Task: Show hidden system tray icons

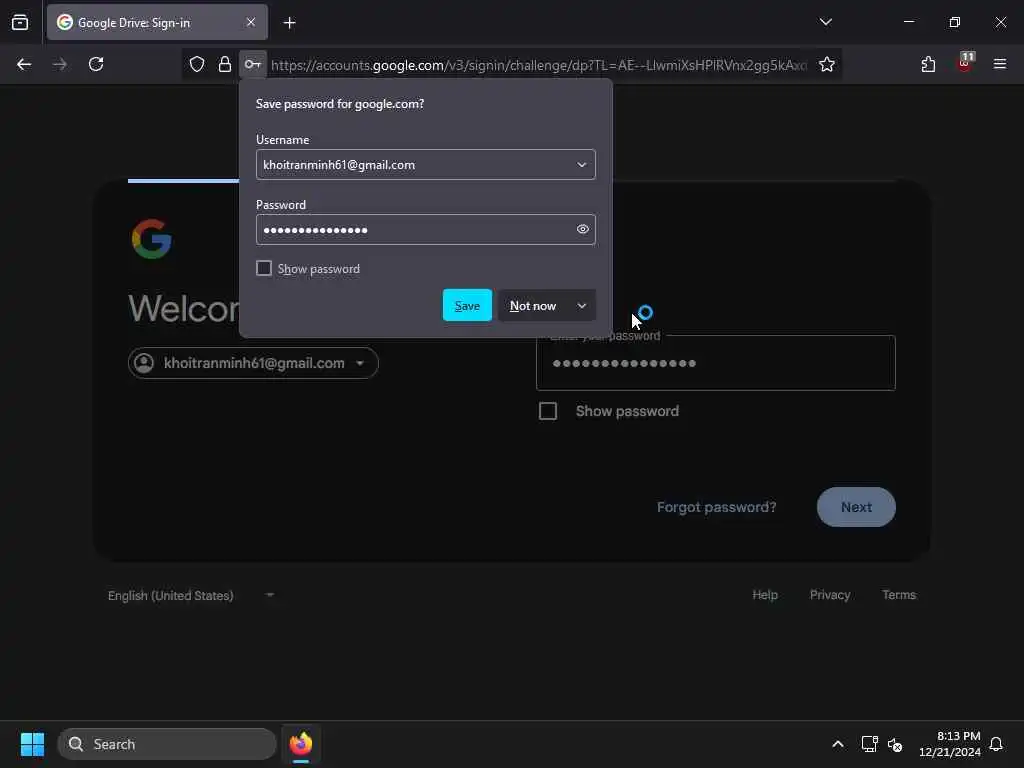Action: (838, 744)
